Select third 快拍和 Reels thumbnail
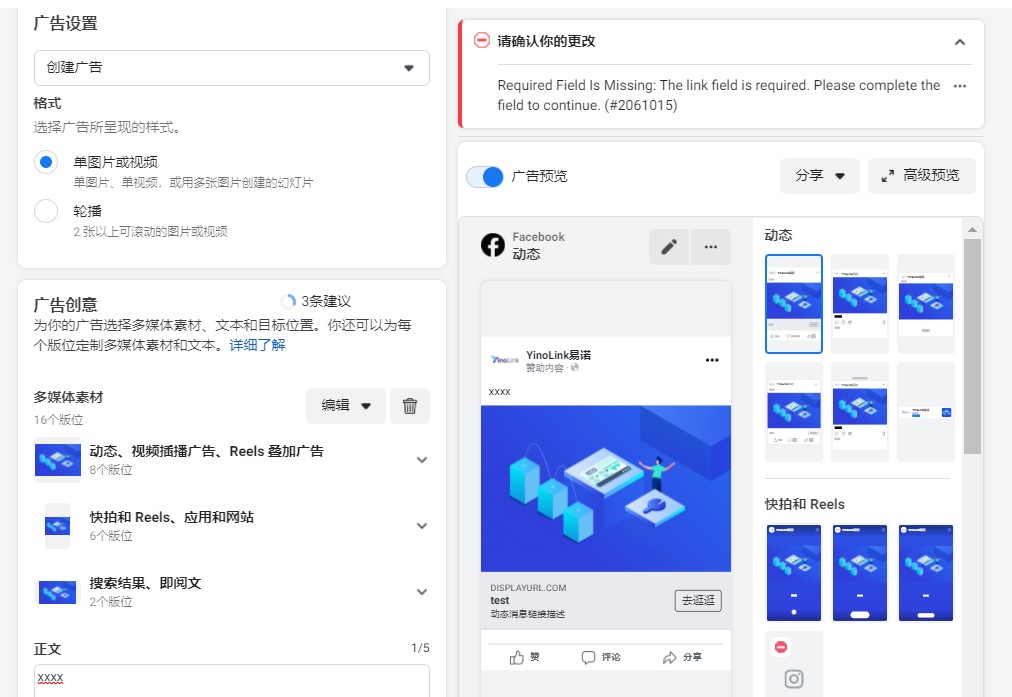 [x=926, y=572]
